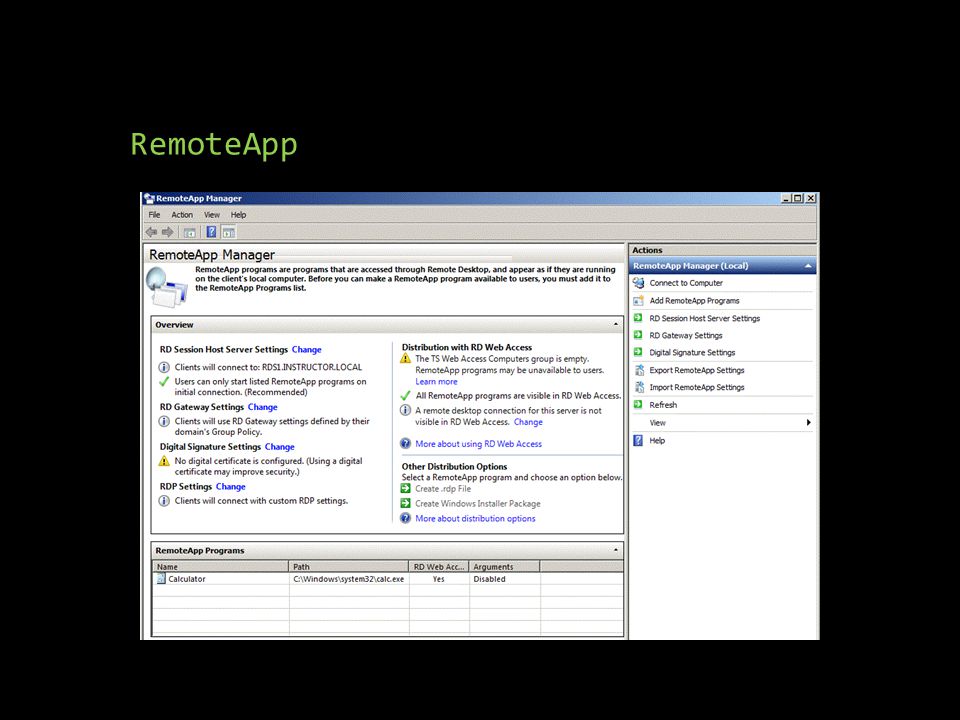Viewport: 960px width, 720px height.
Task: Click info icon beside Clients will connect to RDS1
Action: tap(164, 367)
